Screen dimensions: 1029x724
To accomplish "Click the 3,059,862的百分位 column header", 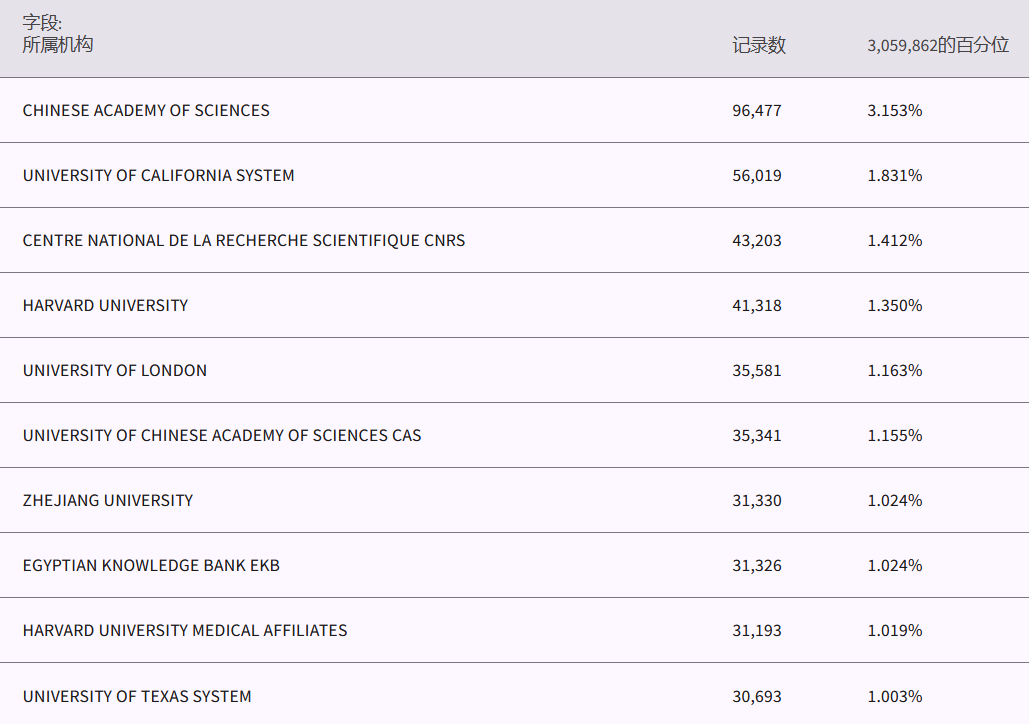I will point(937,46).
